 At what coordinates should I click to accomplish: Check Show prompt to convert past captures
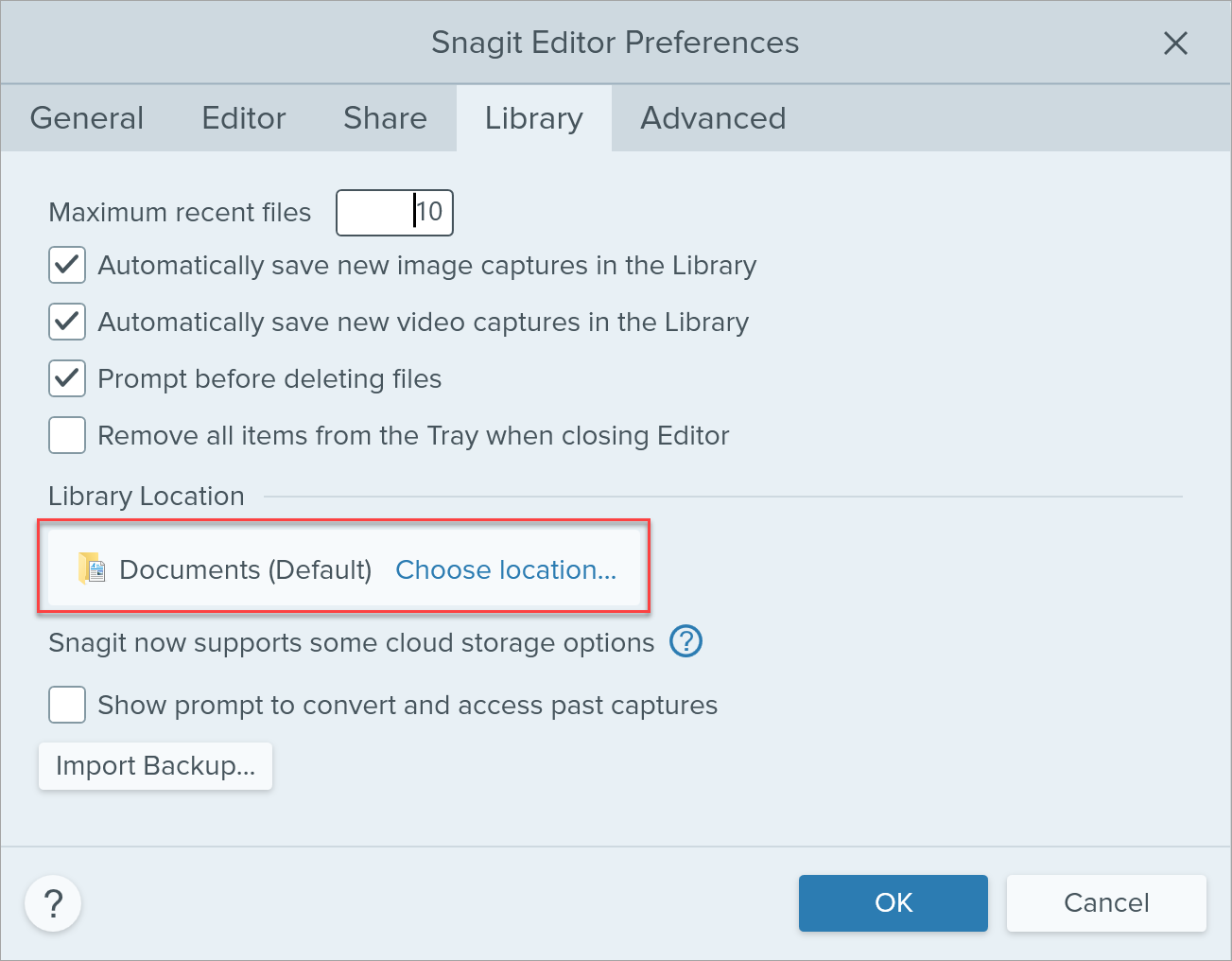[66, 705]
